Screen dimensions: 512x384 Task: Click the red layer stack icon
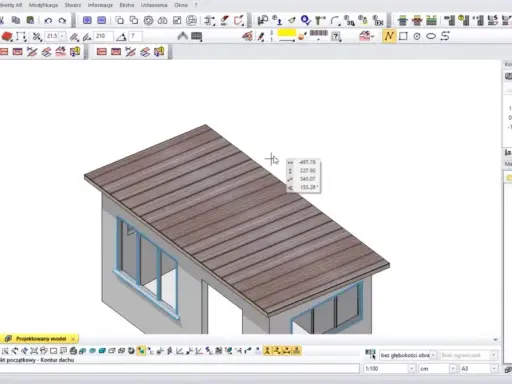(417, 20)
